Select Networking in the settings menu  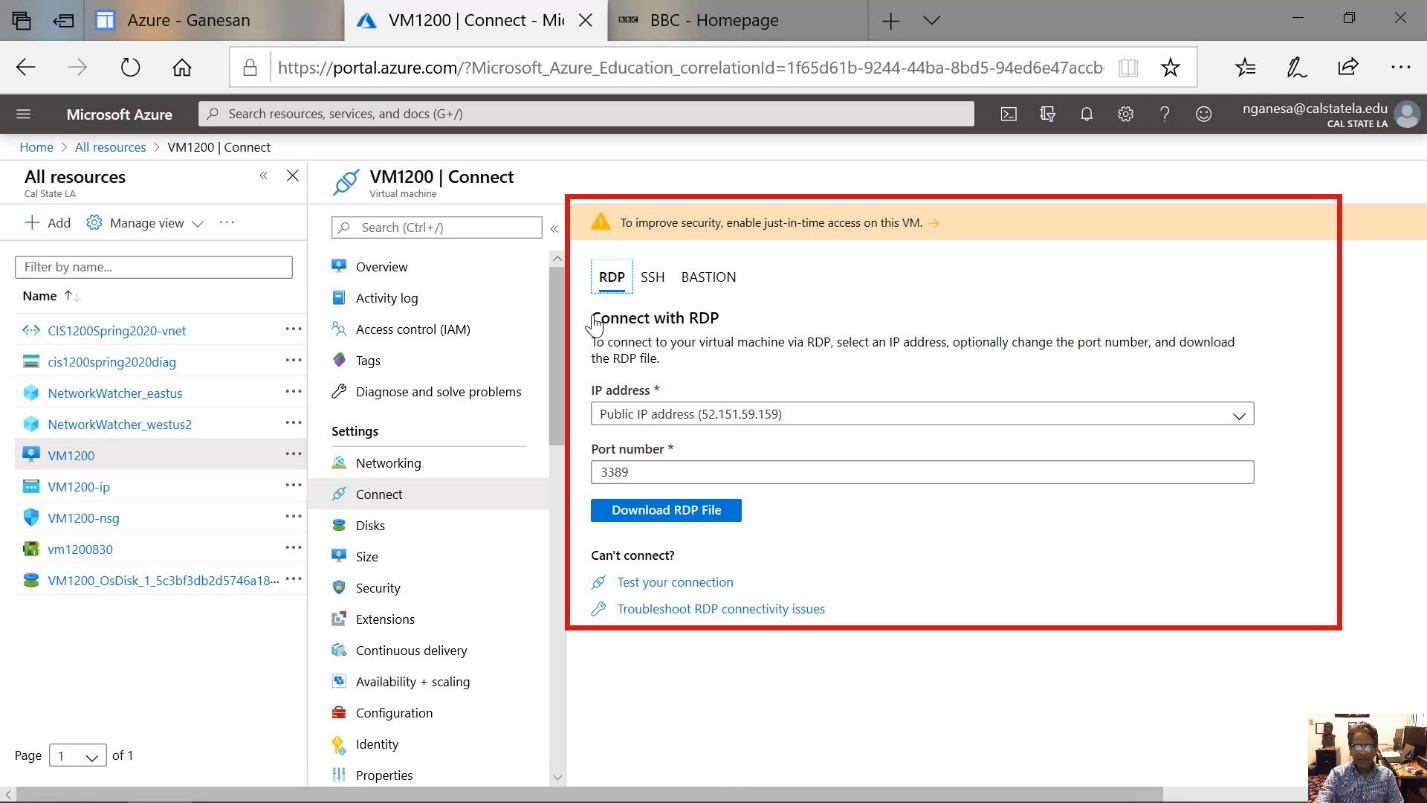[x=388, y=463]
